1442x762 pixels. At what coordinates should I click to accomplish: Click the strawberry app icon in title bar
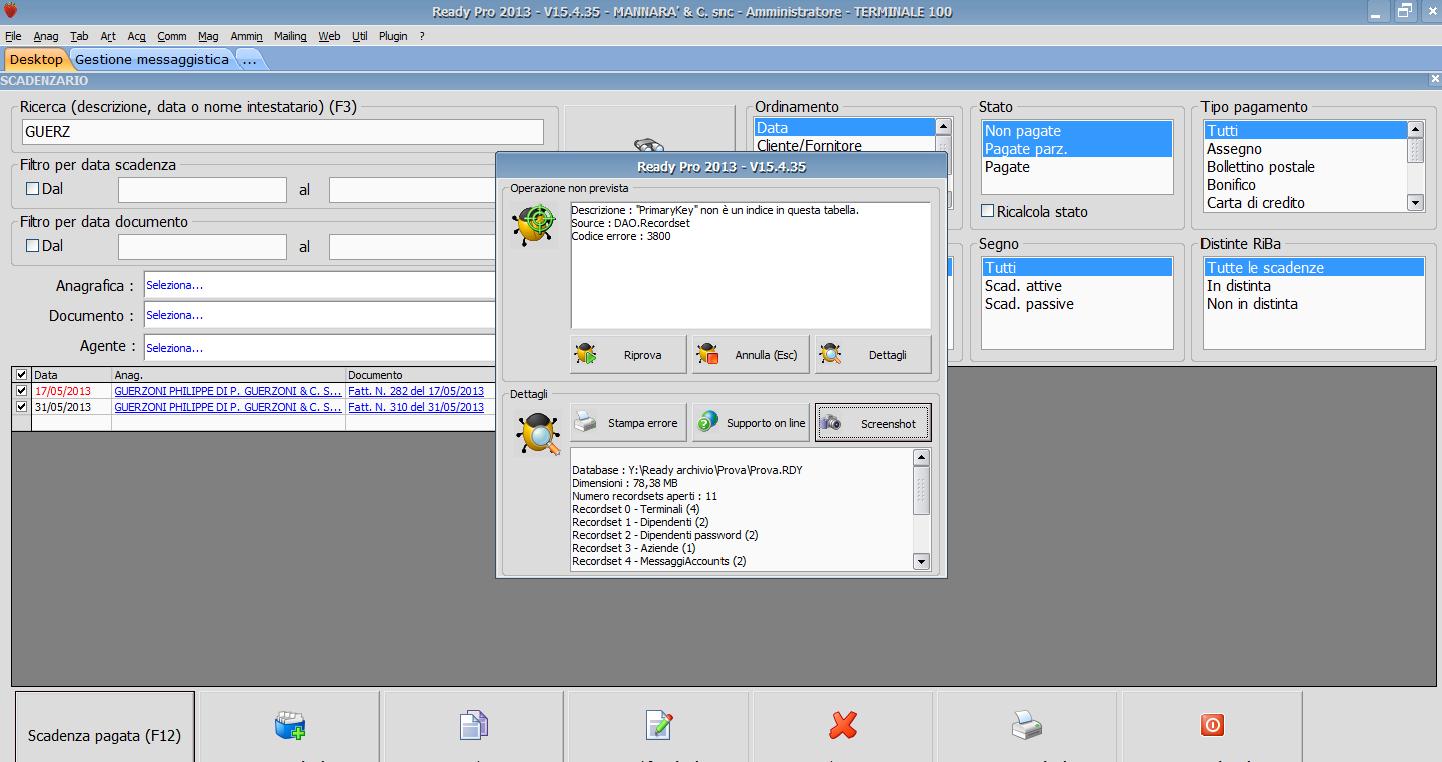tap(11, 12)
